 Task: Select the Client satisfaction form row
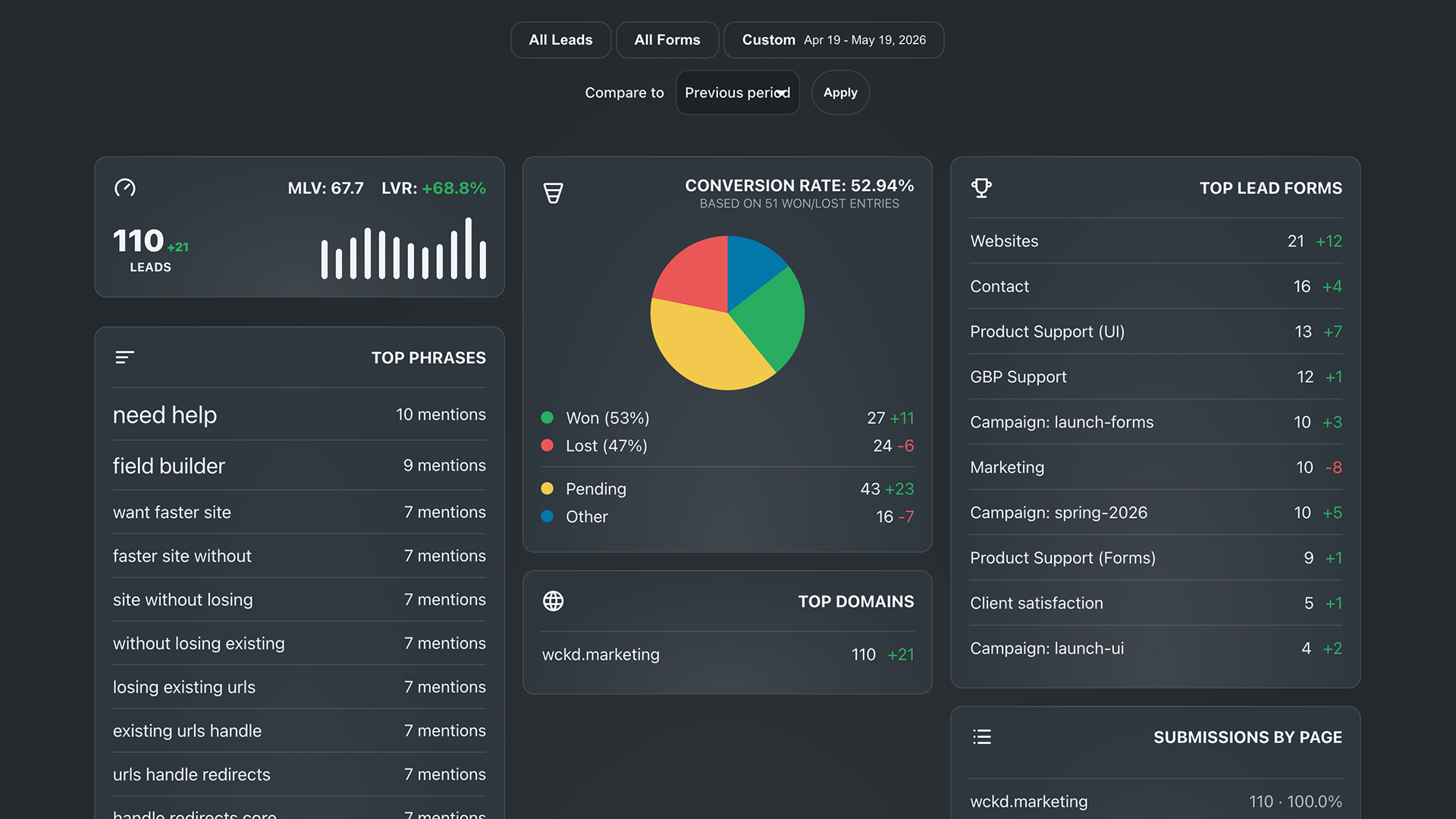click(1156, 604)
